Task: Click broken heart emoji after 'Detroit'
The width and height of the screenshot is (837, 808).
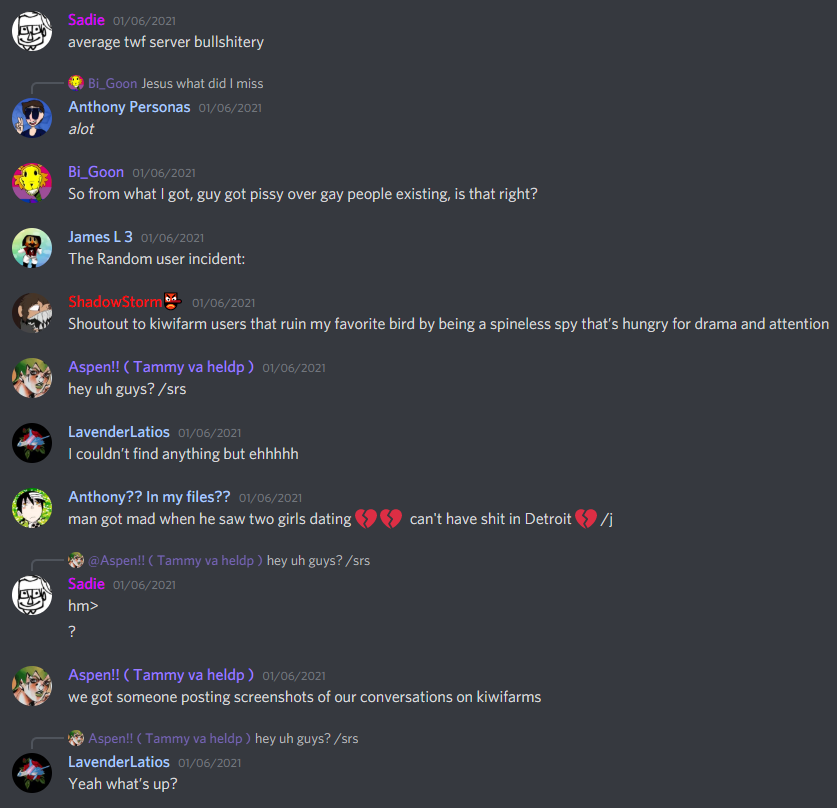Action: [586, 519]
